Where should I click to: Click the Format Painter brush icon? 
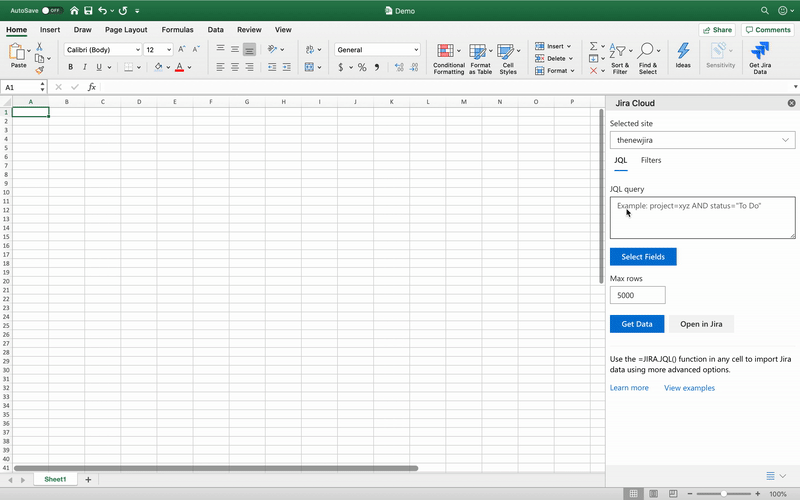[40, 70]
